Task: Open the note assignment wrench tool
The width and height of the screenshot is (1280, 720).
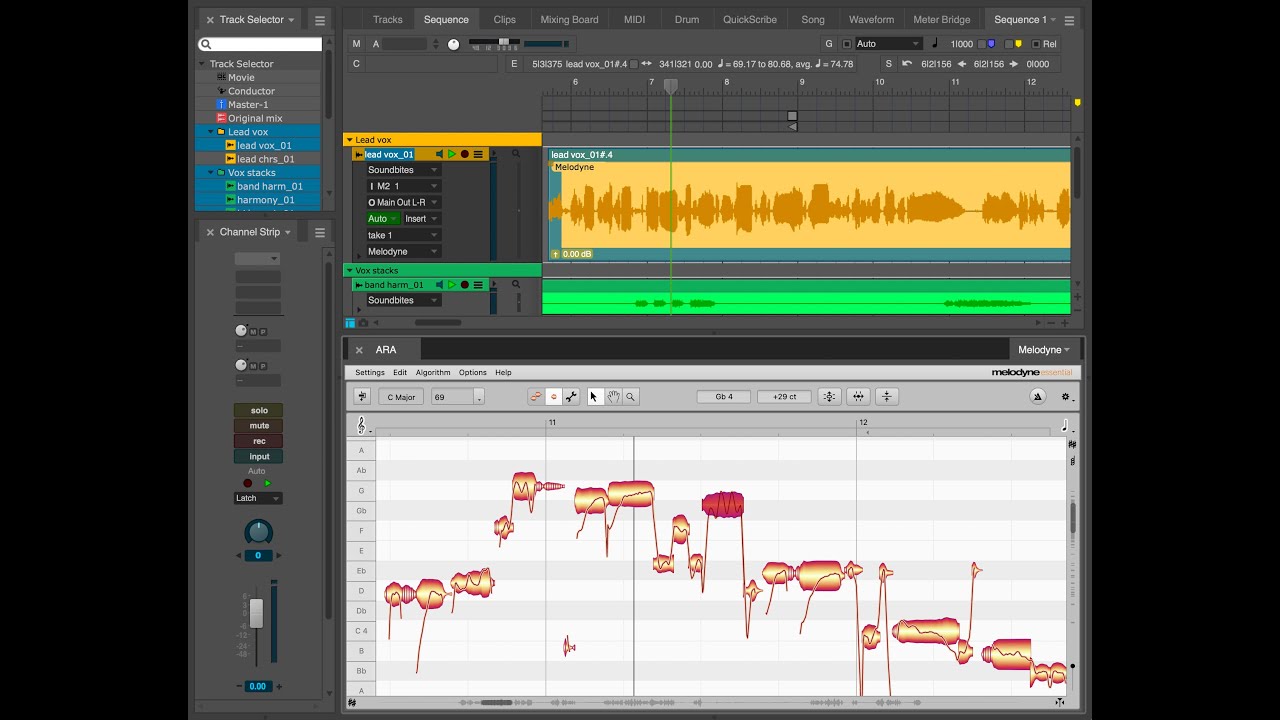Action: click(x=571, y=397)
